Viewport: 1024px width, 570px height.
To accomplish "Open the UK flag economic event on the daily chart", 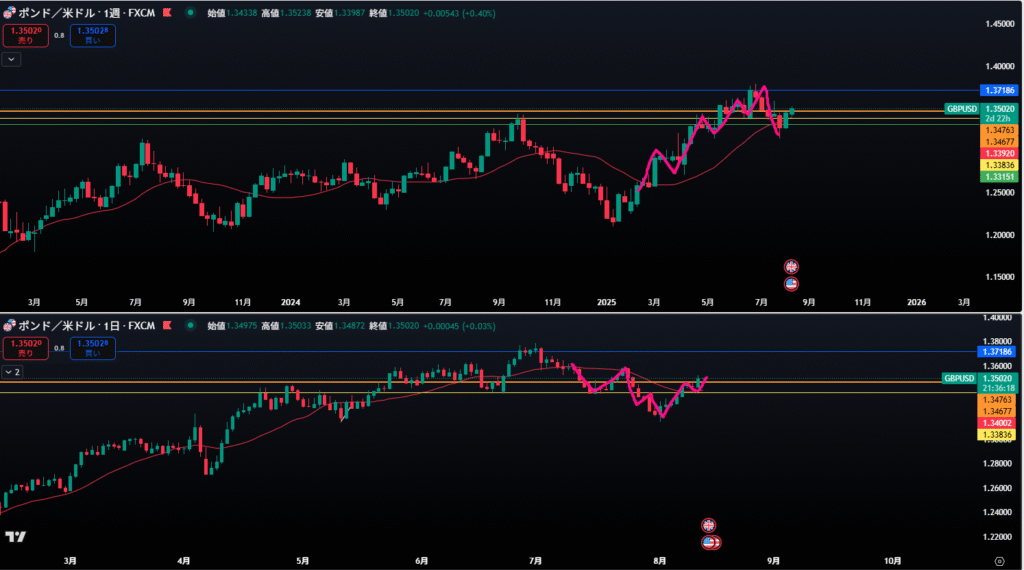I will click(x=709, y=525).
